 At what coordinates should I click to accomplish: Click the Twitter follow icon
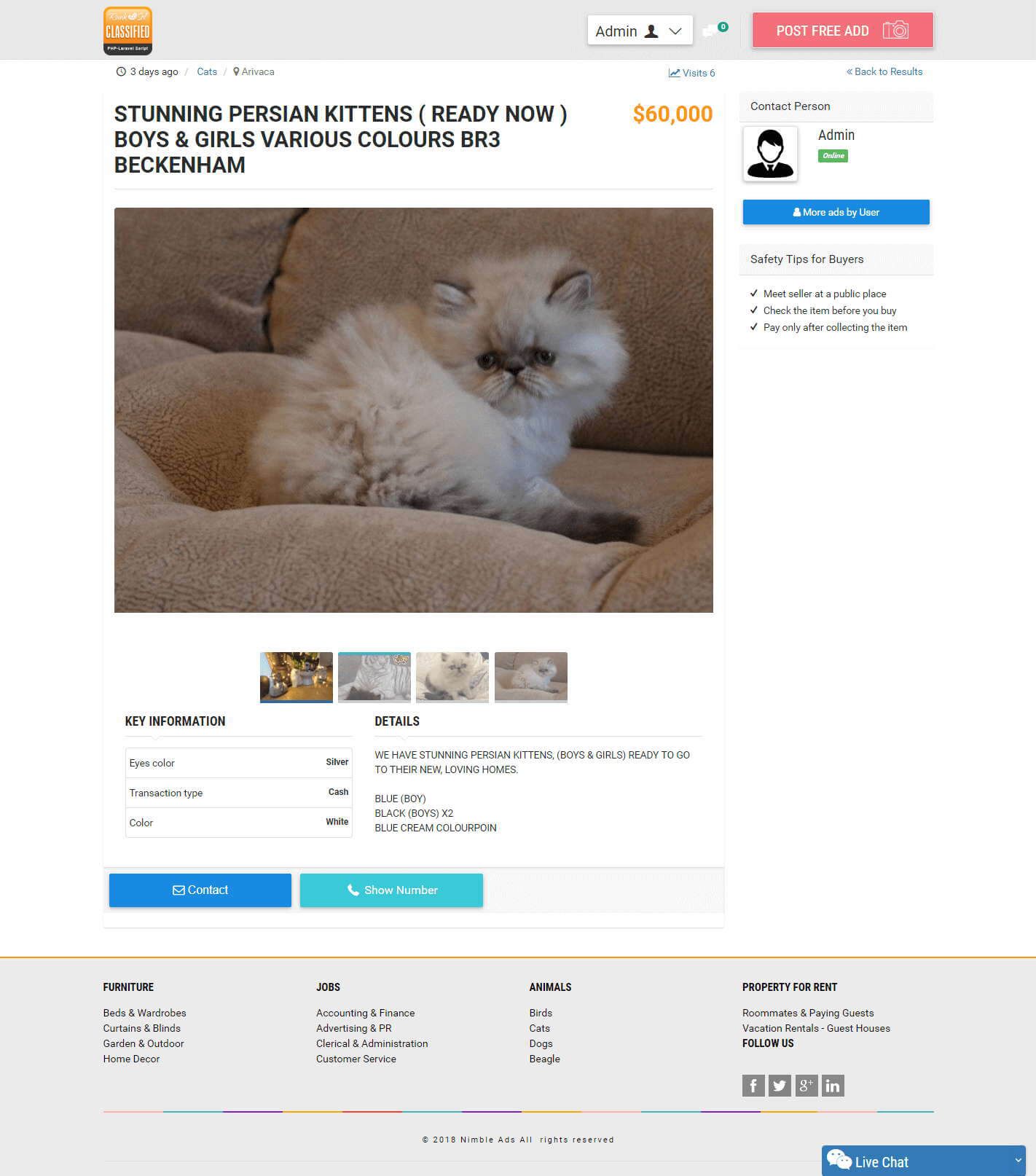coord(780,1086)
